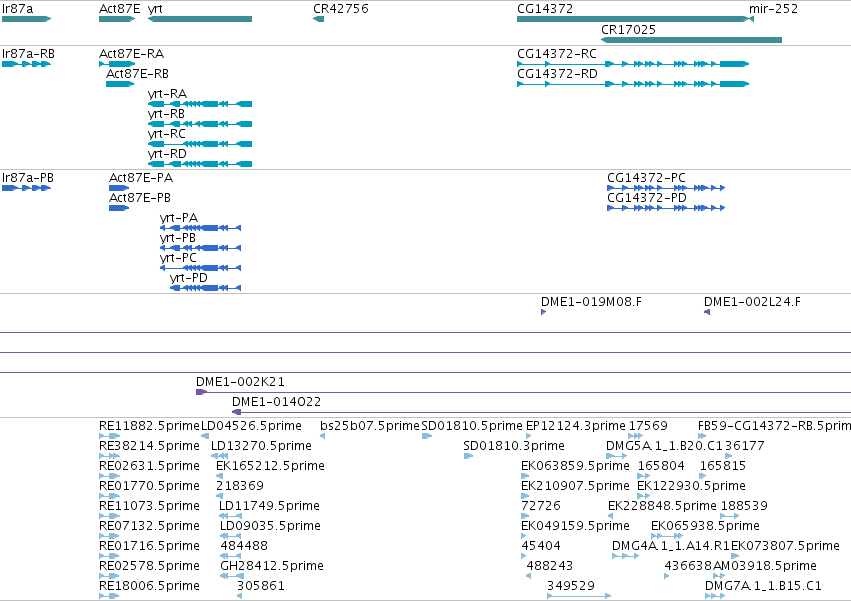Select the CG14372-PD protein feature
851x601 pixels.
click(666, 208)
